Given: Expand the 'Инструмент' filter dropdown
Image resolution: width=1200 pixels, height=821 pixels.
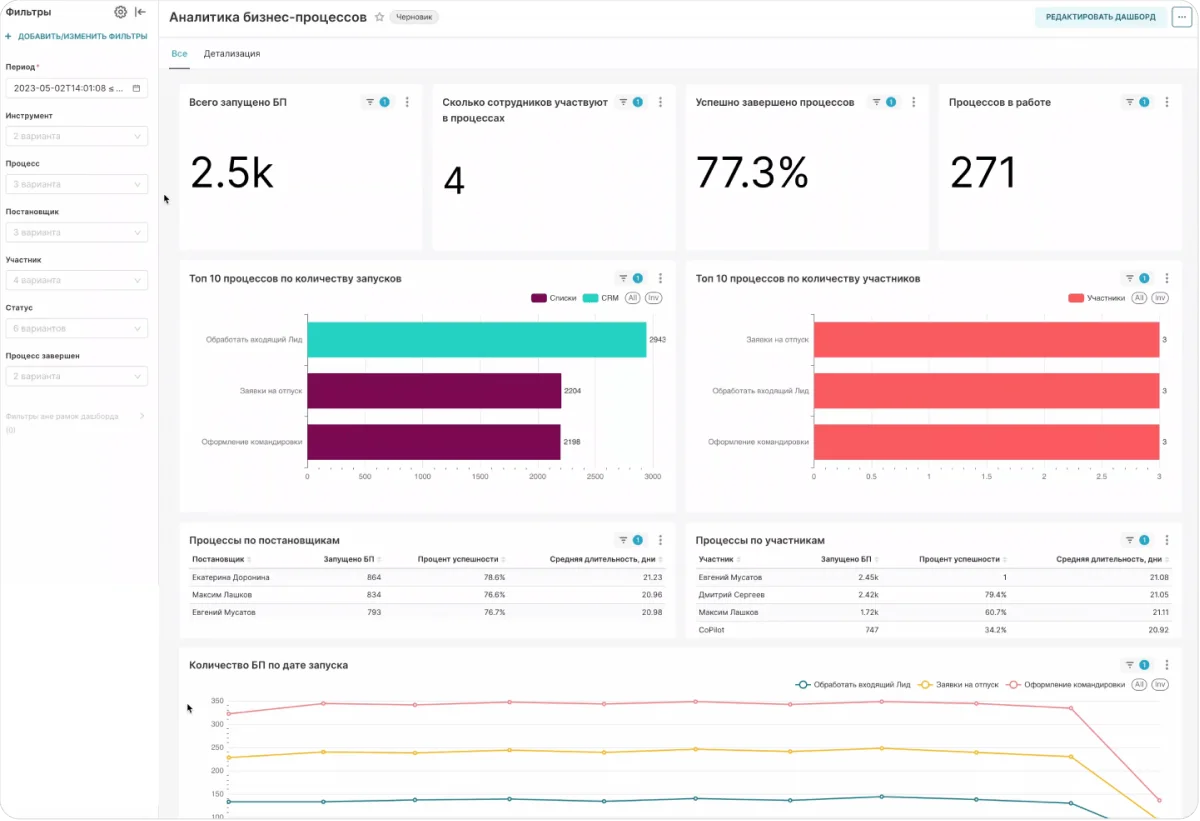Looking at the screenshot, I should pyautogui.click(x=76, y=136).
